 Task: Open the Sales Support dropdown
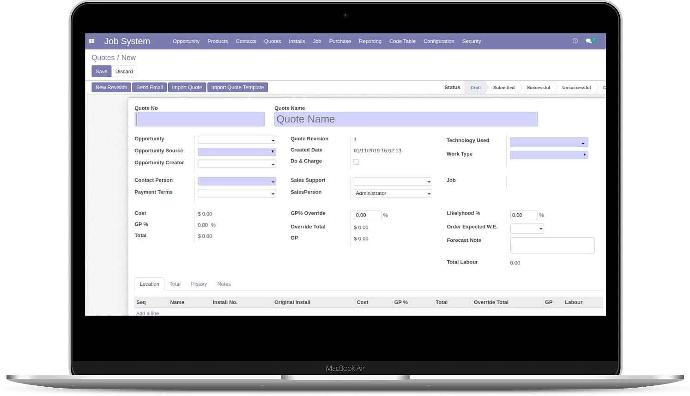392,181
